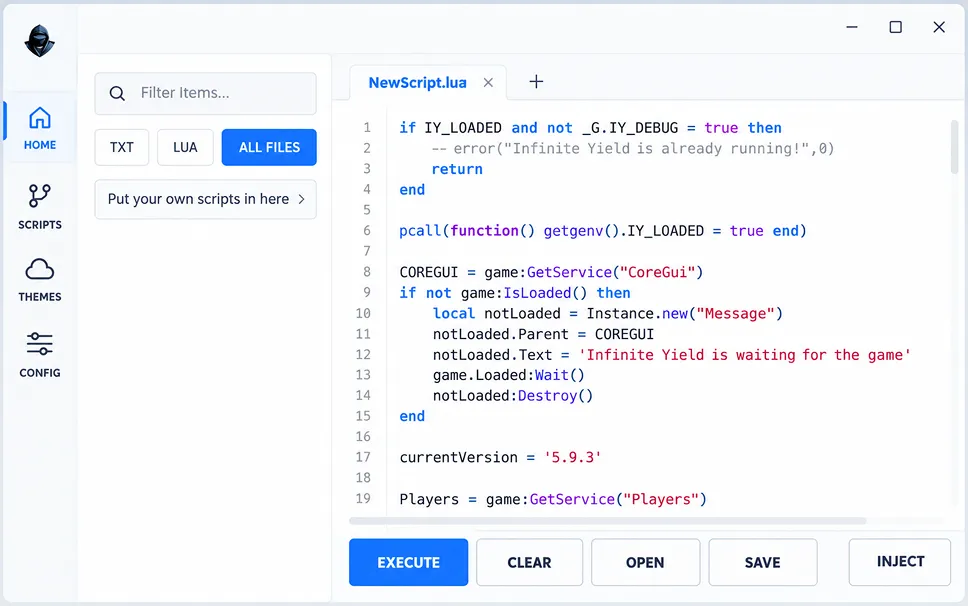Open the Scripts sidebar section
This screenshot has height=606, width=968.
[x=40, y=207]
